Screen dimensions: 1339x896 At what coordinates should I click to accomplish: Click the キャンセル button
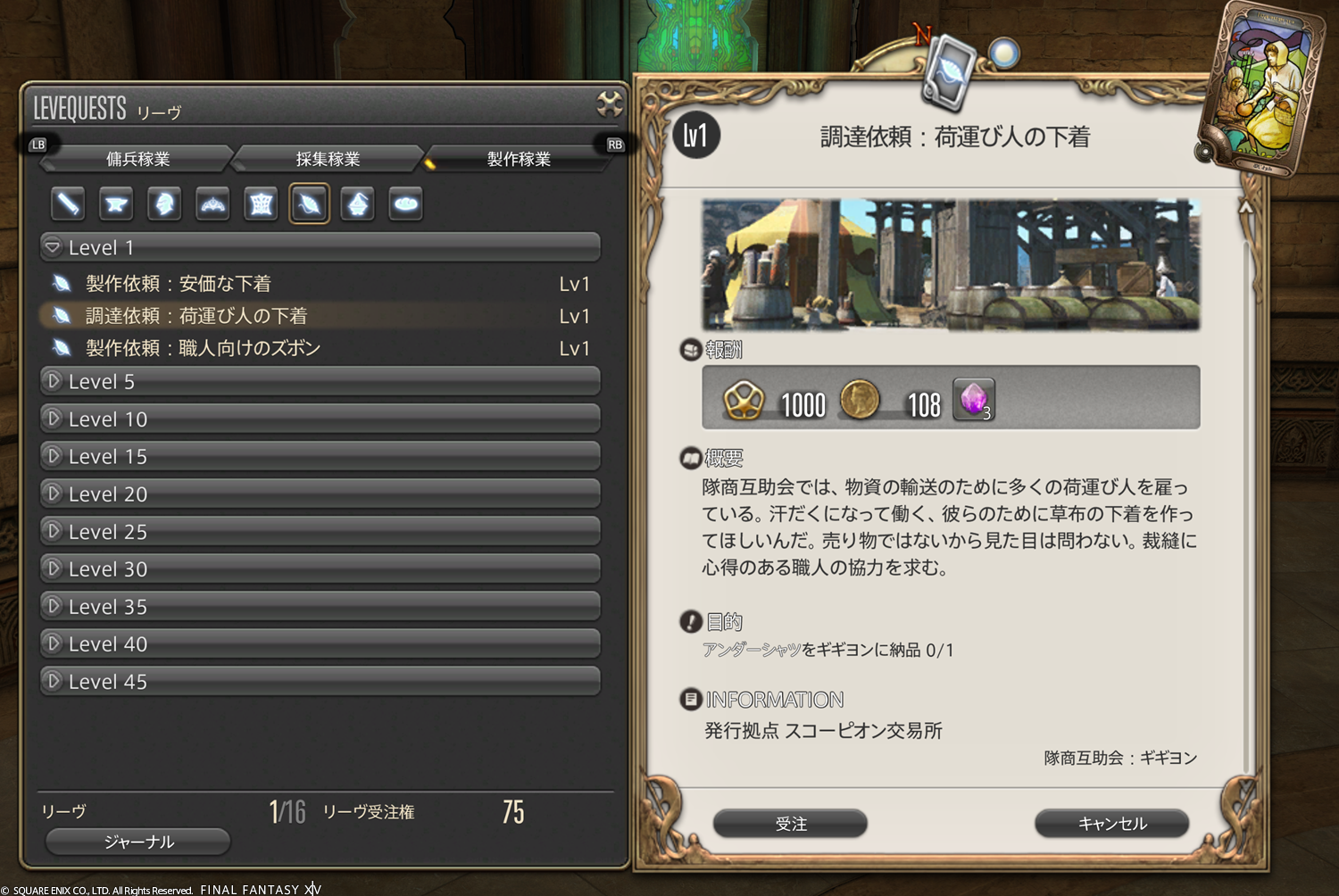point(1111,824)
